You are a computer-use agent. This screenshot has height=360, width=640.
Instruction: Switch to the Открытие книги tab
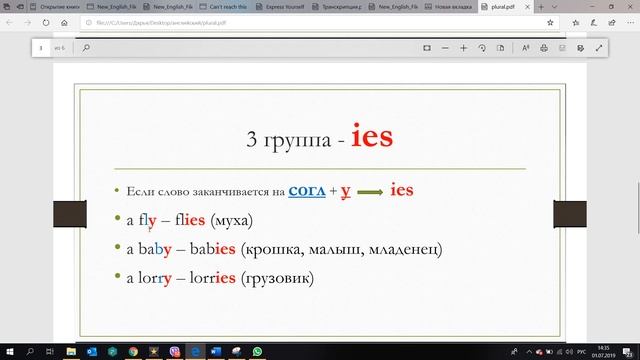point(55,7)
